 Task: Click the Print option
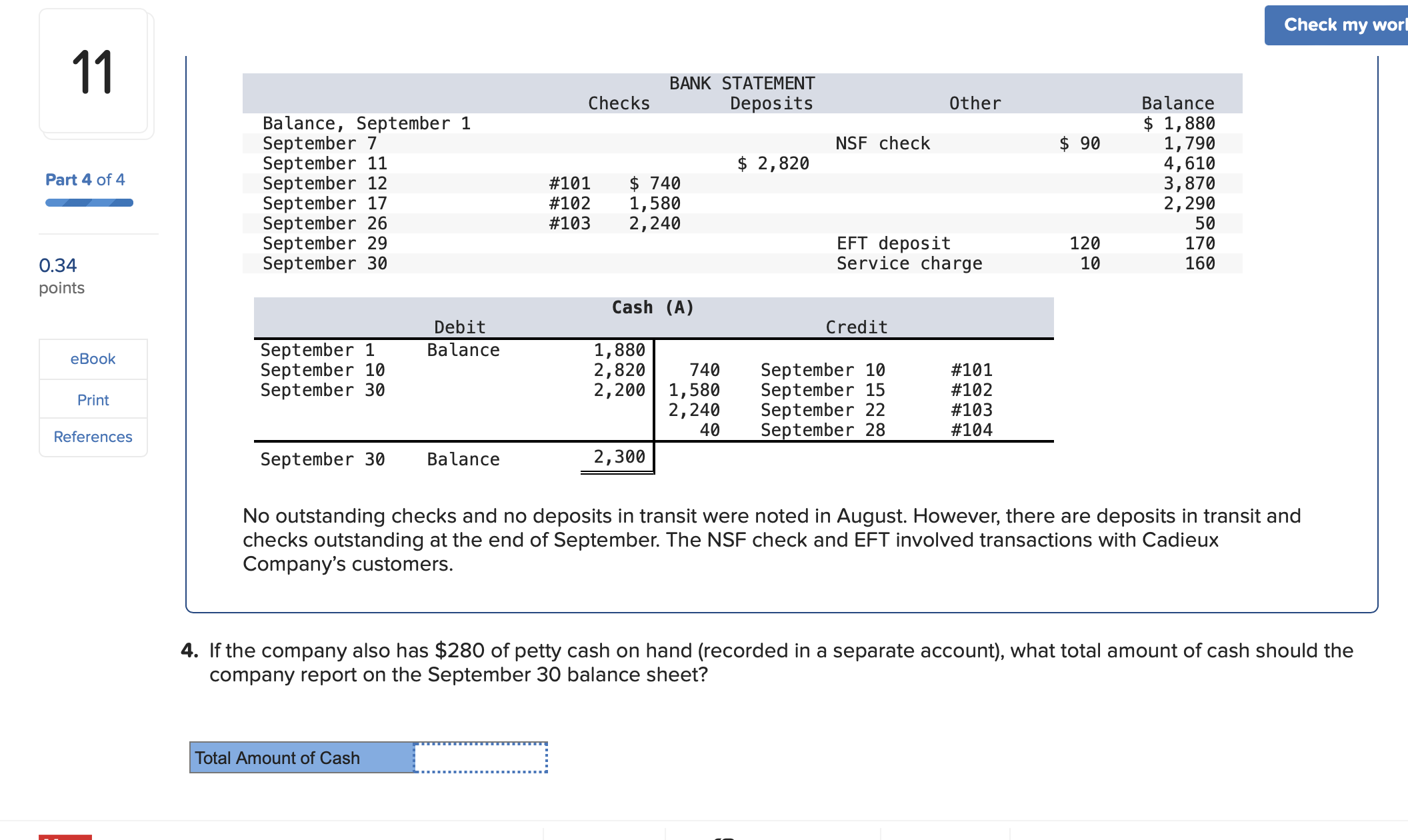pyautogui.click(x=93, y=399)
